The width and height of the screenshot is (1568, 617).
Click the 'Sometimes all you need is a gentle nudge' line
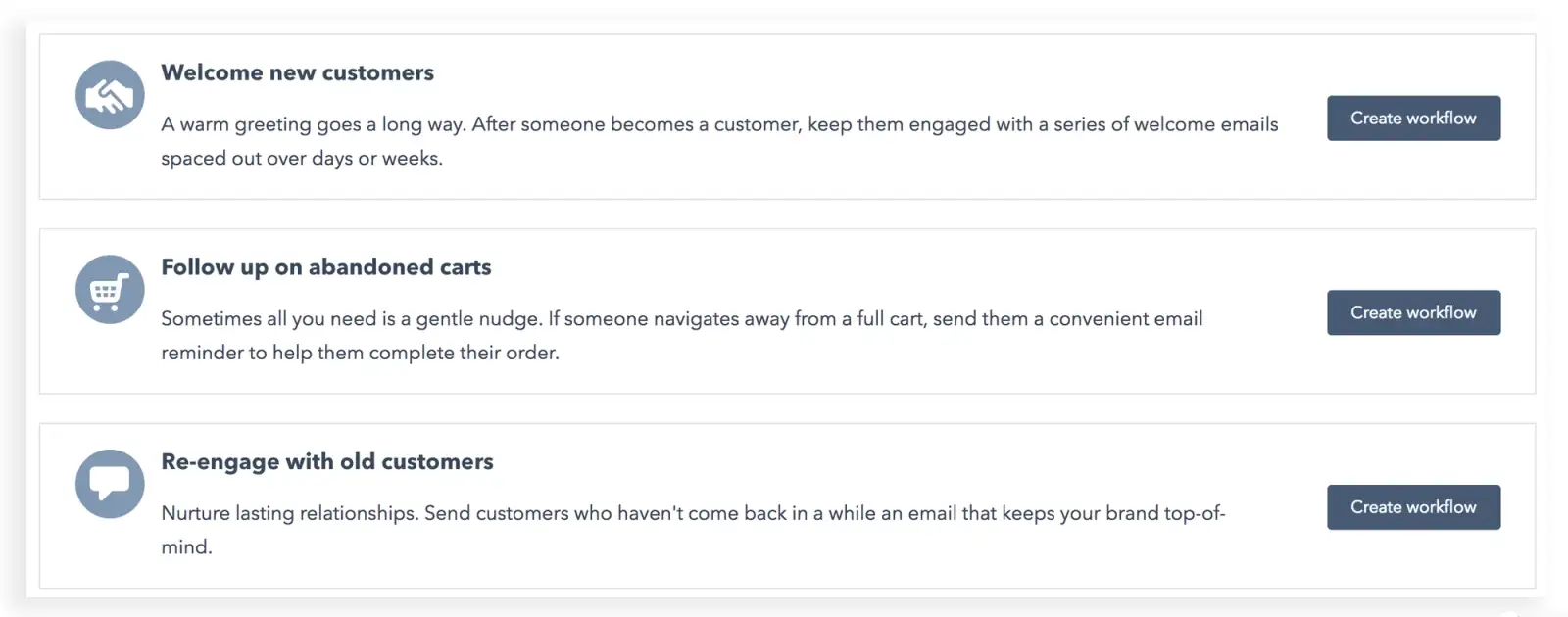tap(682, 319)
